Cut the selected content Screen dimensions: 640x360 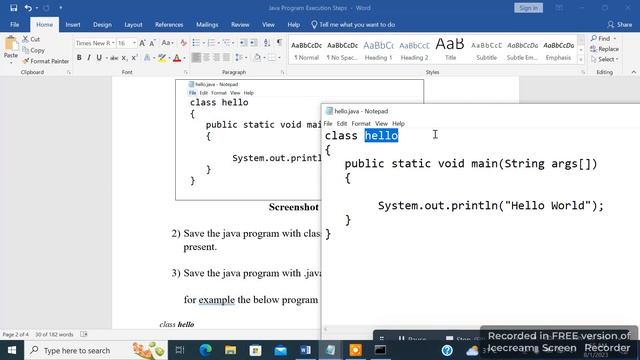(x=31, y=39)
